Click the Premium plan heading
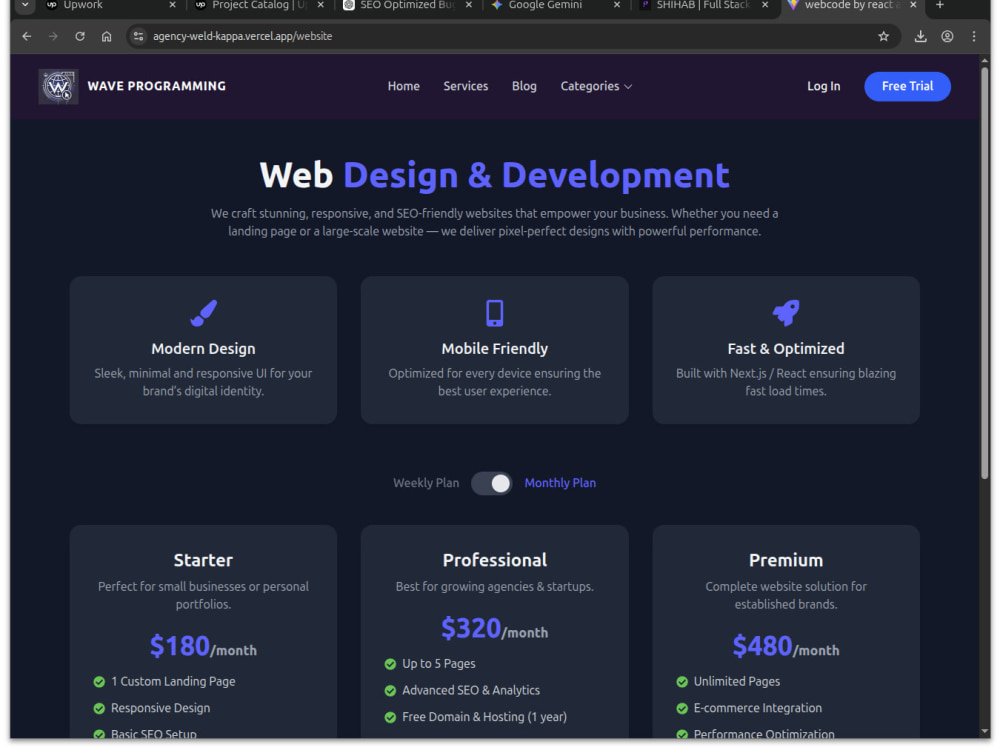The width and height of the screenshot is (1000, 750). click(x=786, y=561)
